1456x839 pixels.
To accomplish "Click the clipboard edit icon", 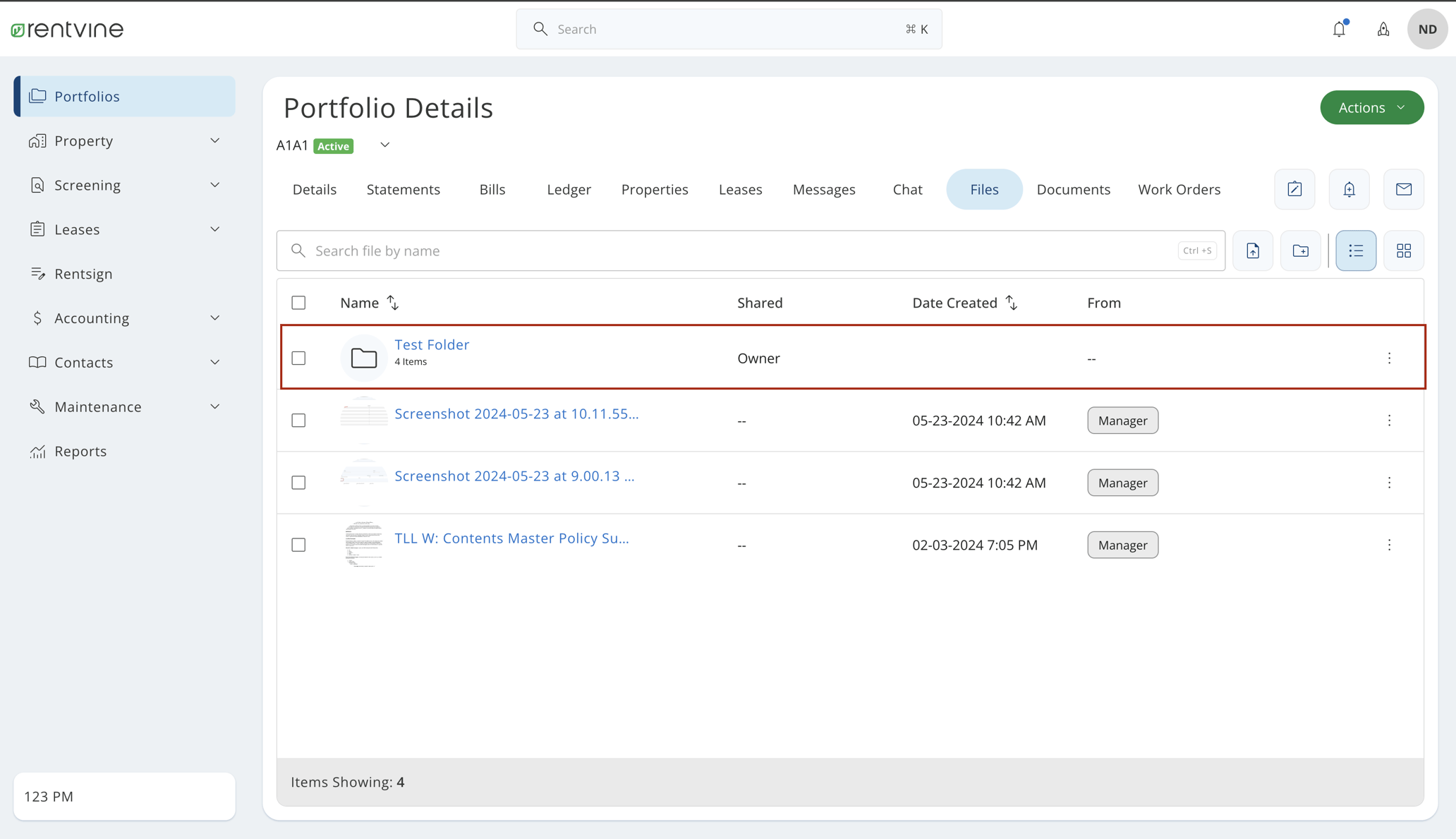I will pos(1294,189).
